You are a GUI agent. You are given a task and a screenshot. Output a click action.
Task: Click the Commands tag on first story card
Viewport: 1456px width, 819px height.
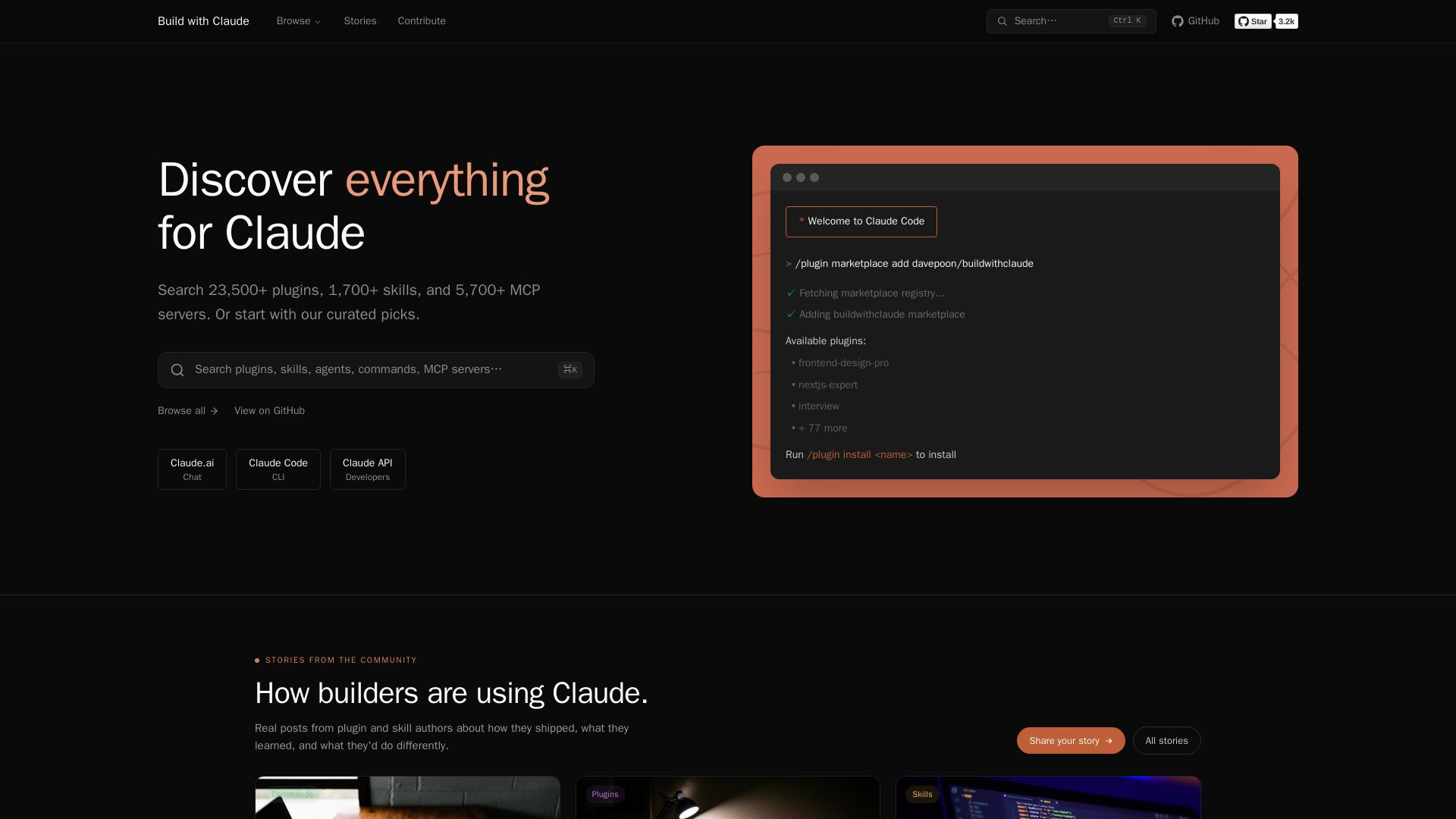click(292, 795)
